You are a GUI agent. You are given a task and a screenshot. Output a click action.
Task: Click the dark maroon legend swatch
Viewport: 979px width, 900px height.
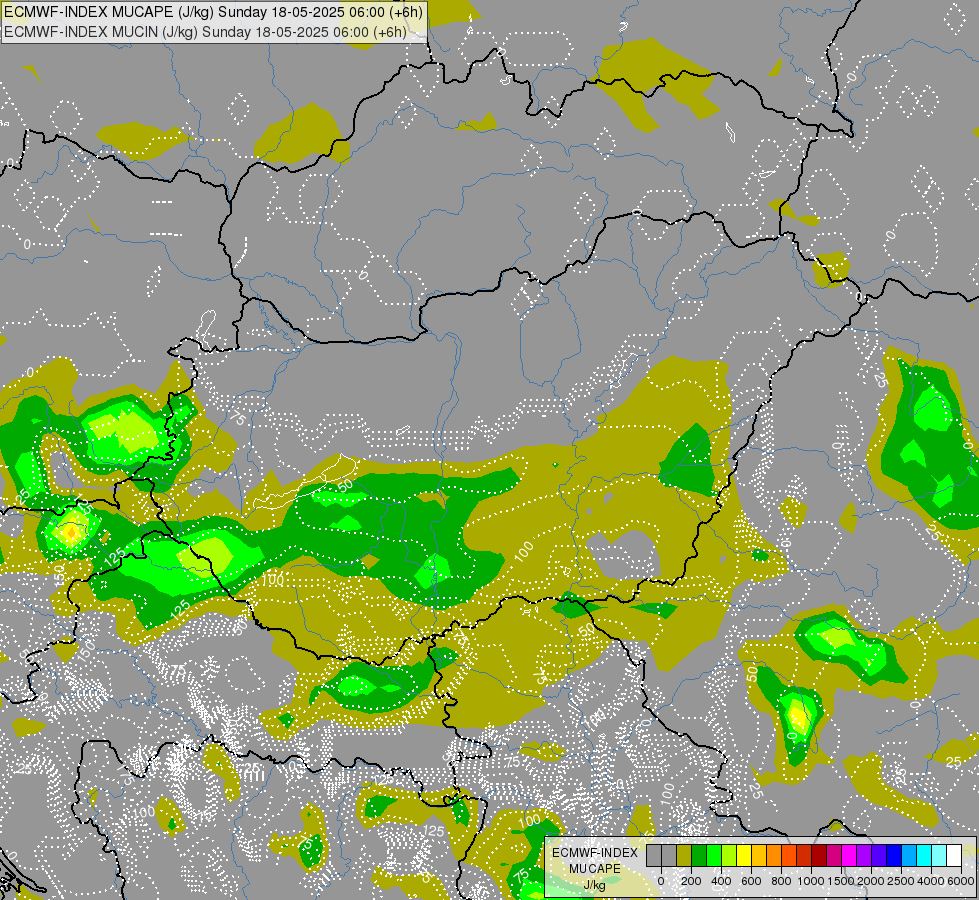click(819, 856)
